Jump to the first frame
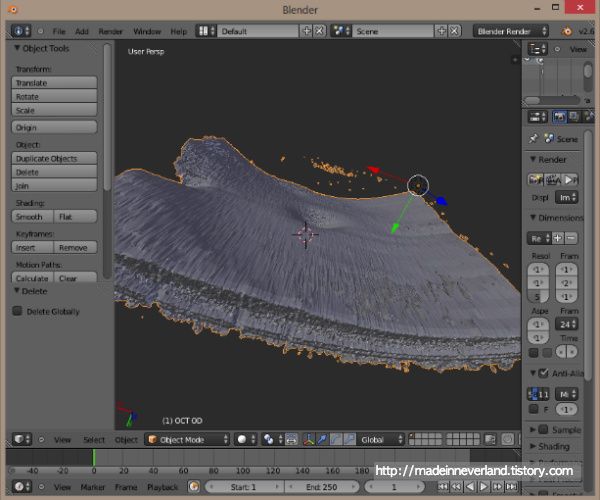This screenshot has height=500, width=600. 443,487
